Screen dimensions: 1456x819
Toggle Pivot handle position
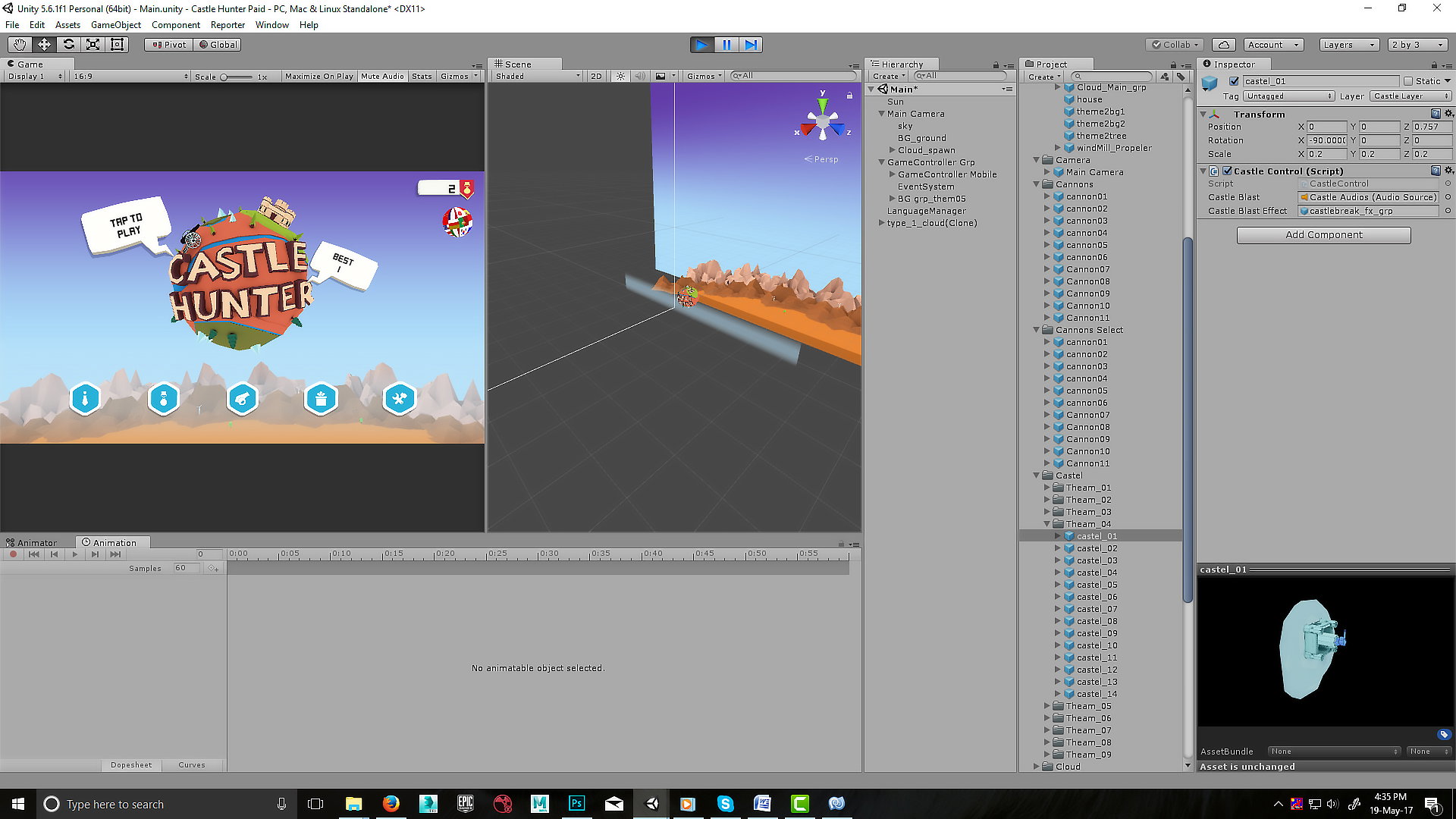(x=169, y=45)
